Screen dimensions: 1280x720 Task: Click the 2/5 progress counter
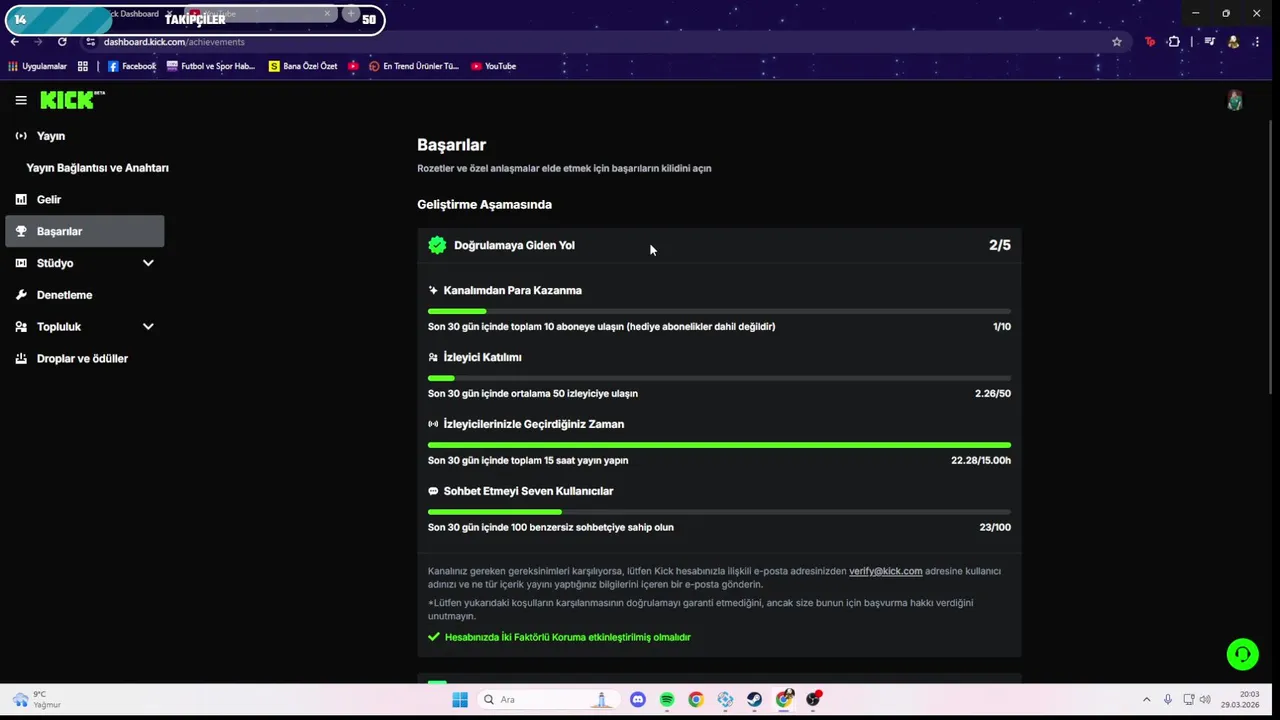pyautogui.click(x=1000, y=245)
